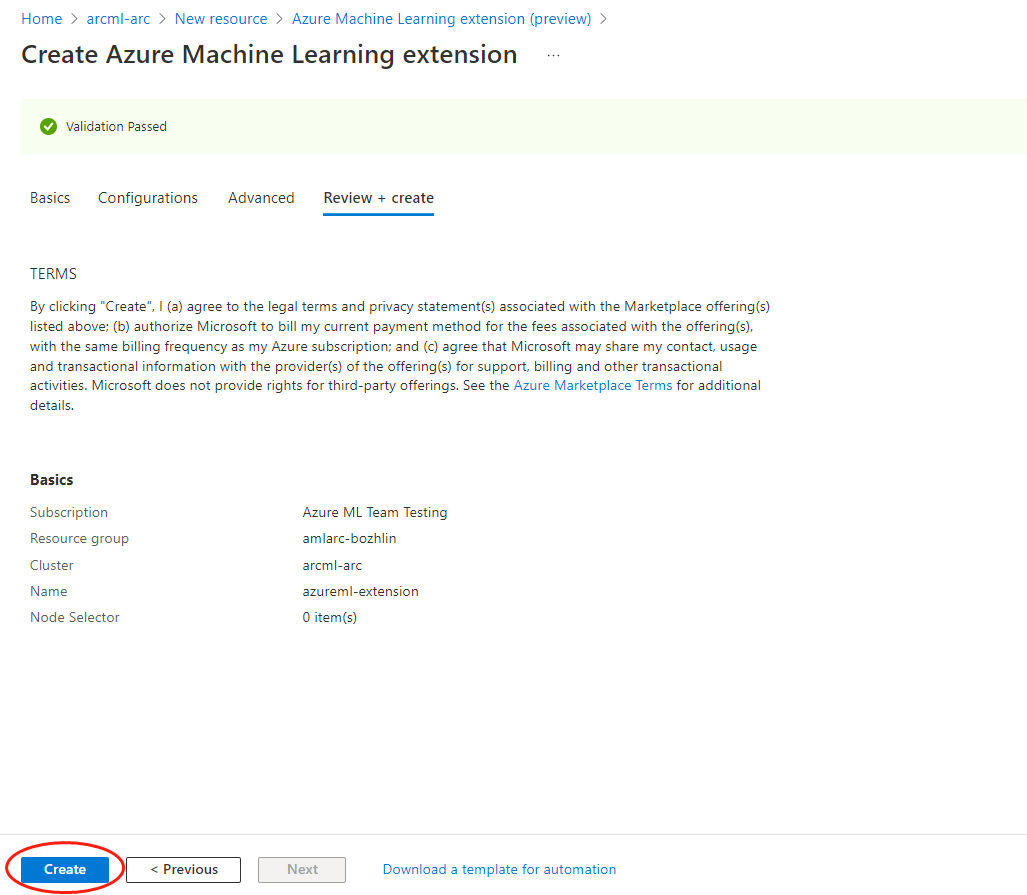Open the Advanced tab
The height and width of the screenshot is (895, 1027).
tap(261, 197)
